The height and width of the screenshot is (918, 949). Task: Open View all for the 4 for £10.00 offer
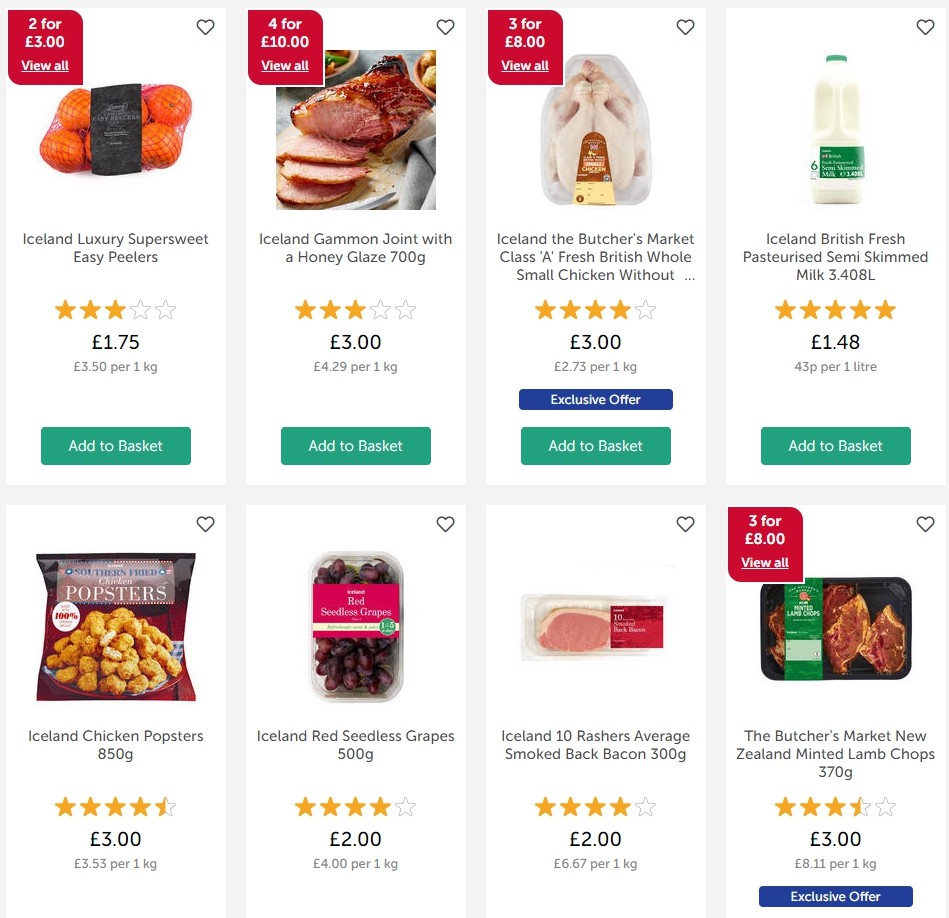(x=284, y=65)
